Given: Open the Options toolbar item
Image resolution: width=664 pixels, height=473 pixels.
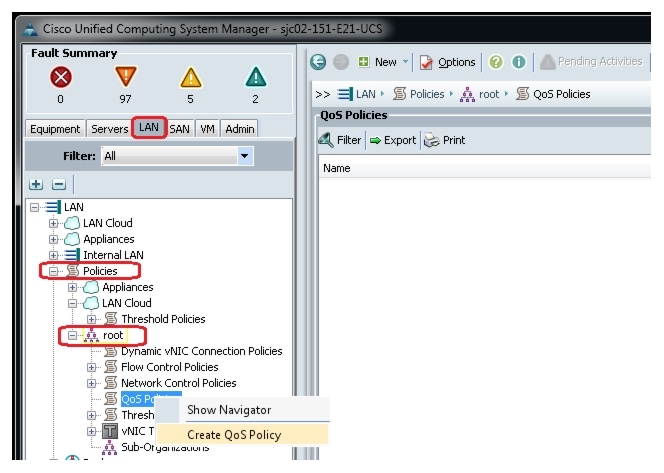Looking at the screenshot, I should tap(447, 62).
